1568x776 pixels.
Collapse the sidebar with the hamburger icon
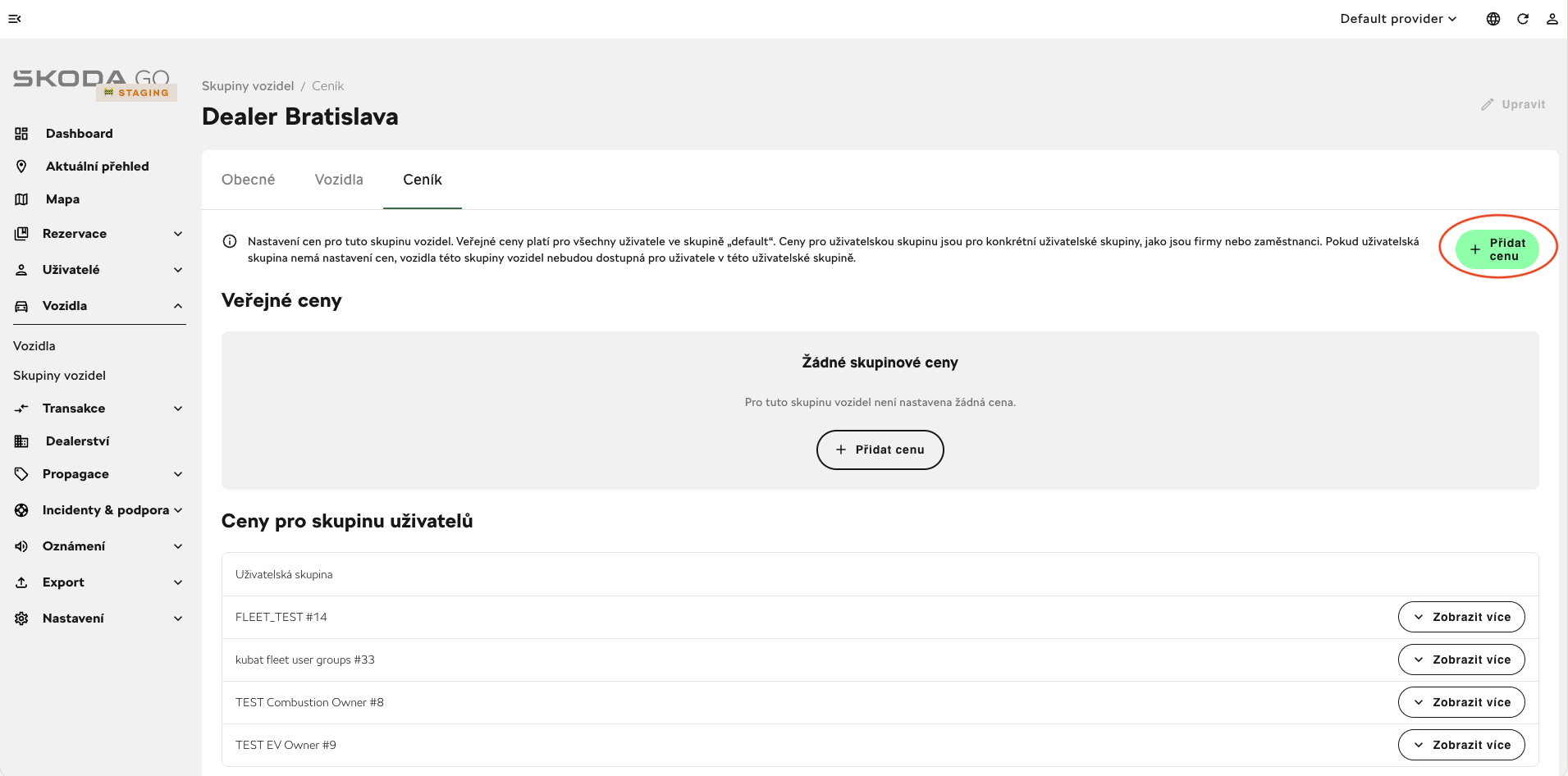tap(15, 19)
